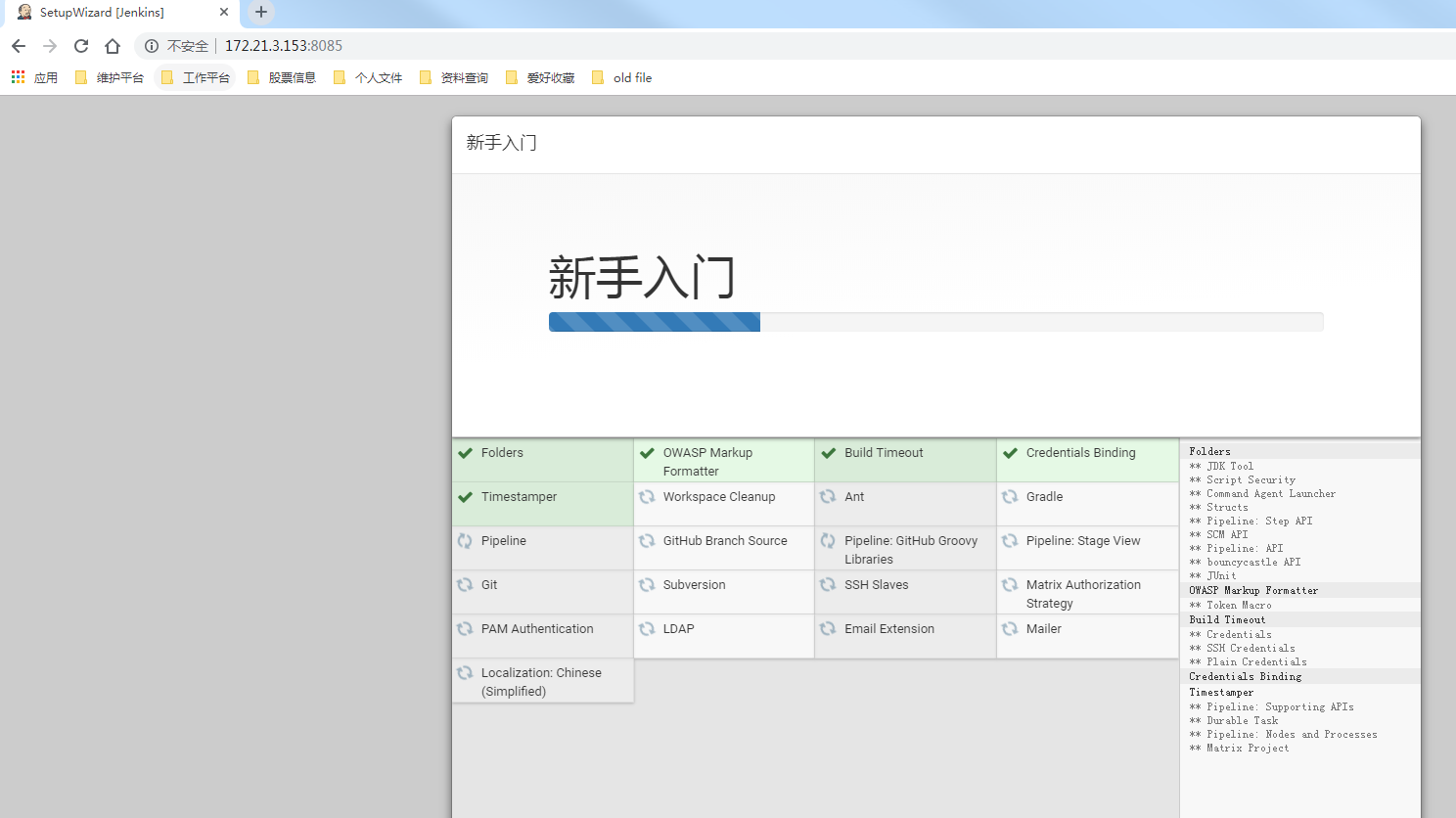Viewport: 1456px width, 818px height.
Task: Click the pending spinner icon beside Pipeline
Action: tap(466, 541)
